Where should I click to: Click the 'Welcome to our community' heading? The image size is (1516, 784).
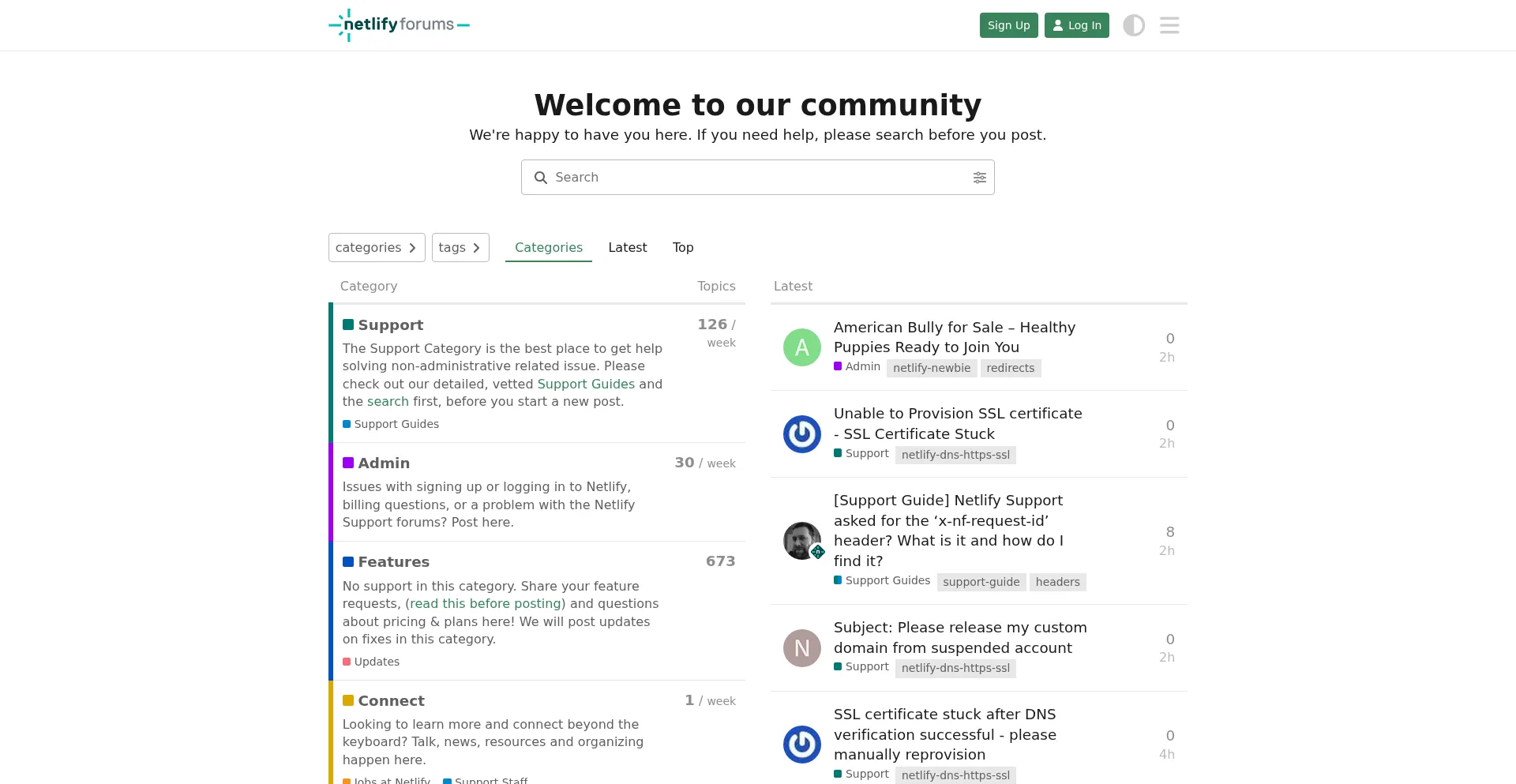(758, 104)
